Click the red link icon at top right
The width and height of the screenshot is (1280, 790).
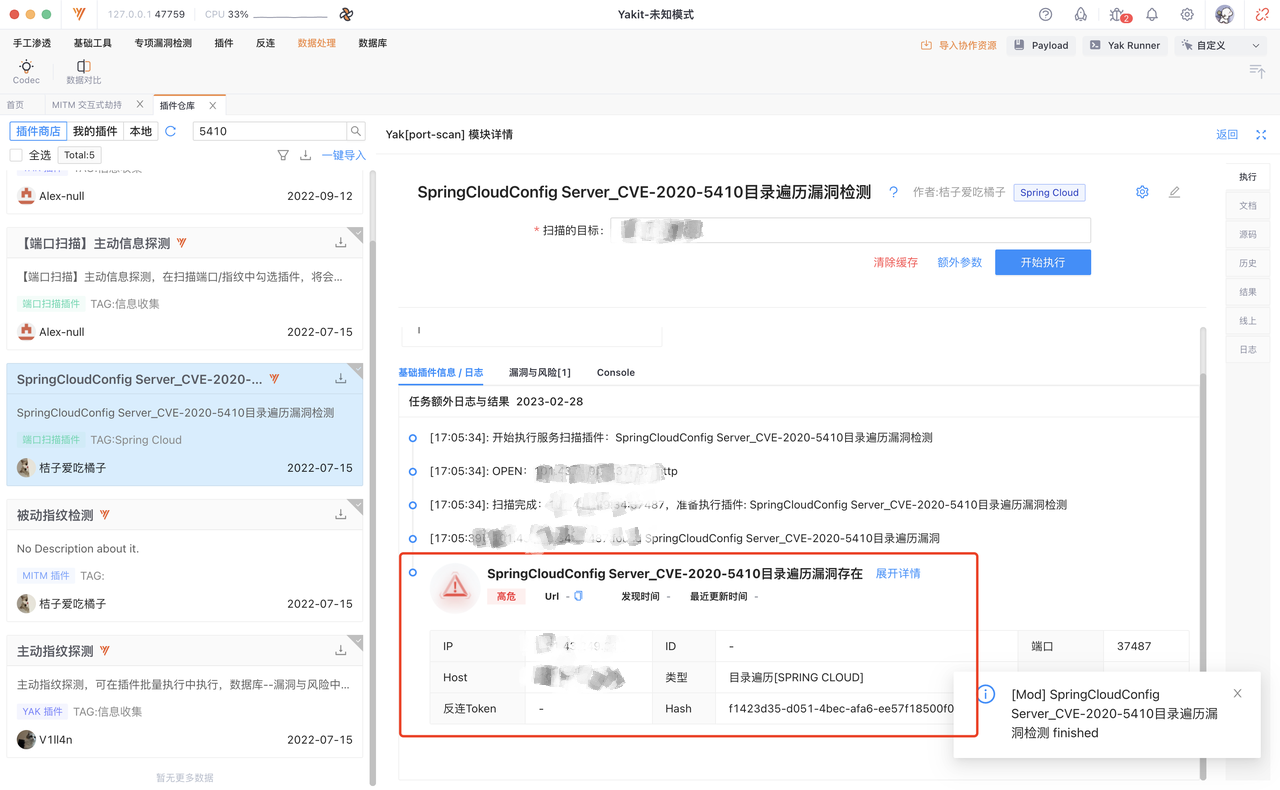point(1262,15)
